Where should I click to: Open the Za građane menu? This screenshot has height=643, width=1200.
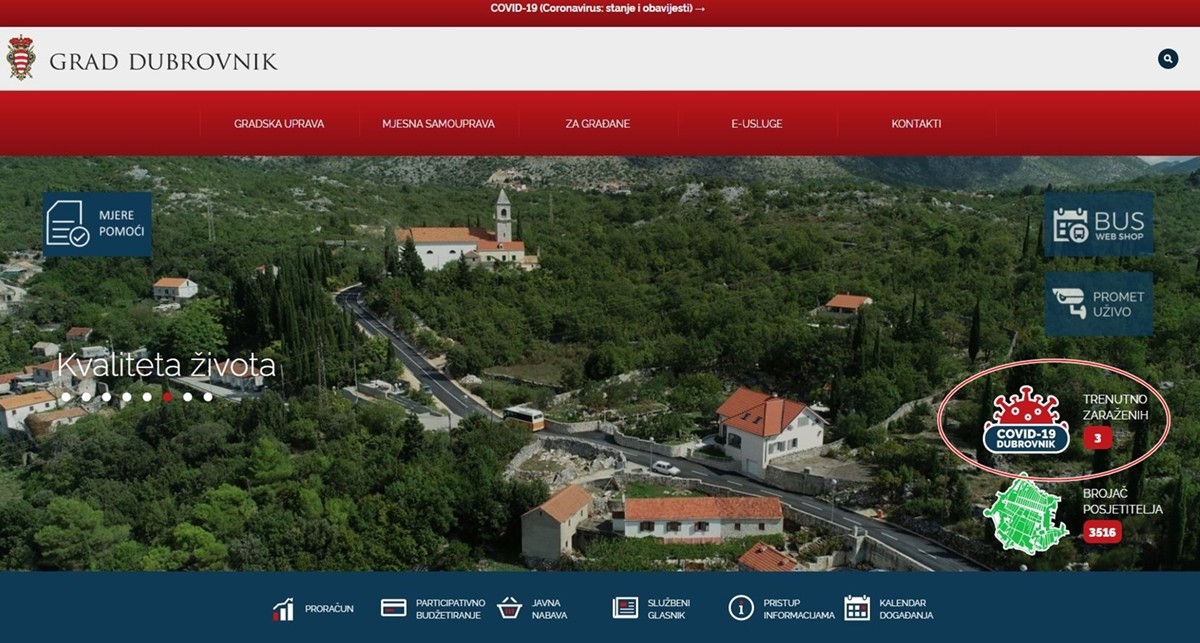[x=598, y=124]
